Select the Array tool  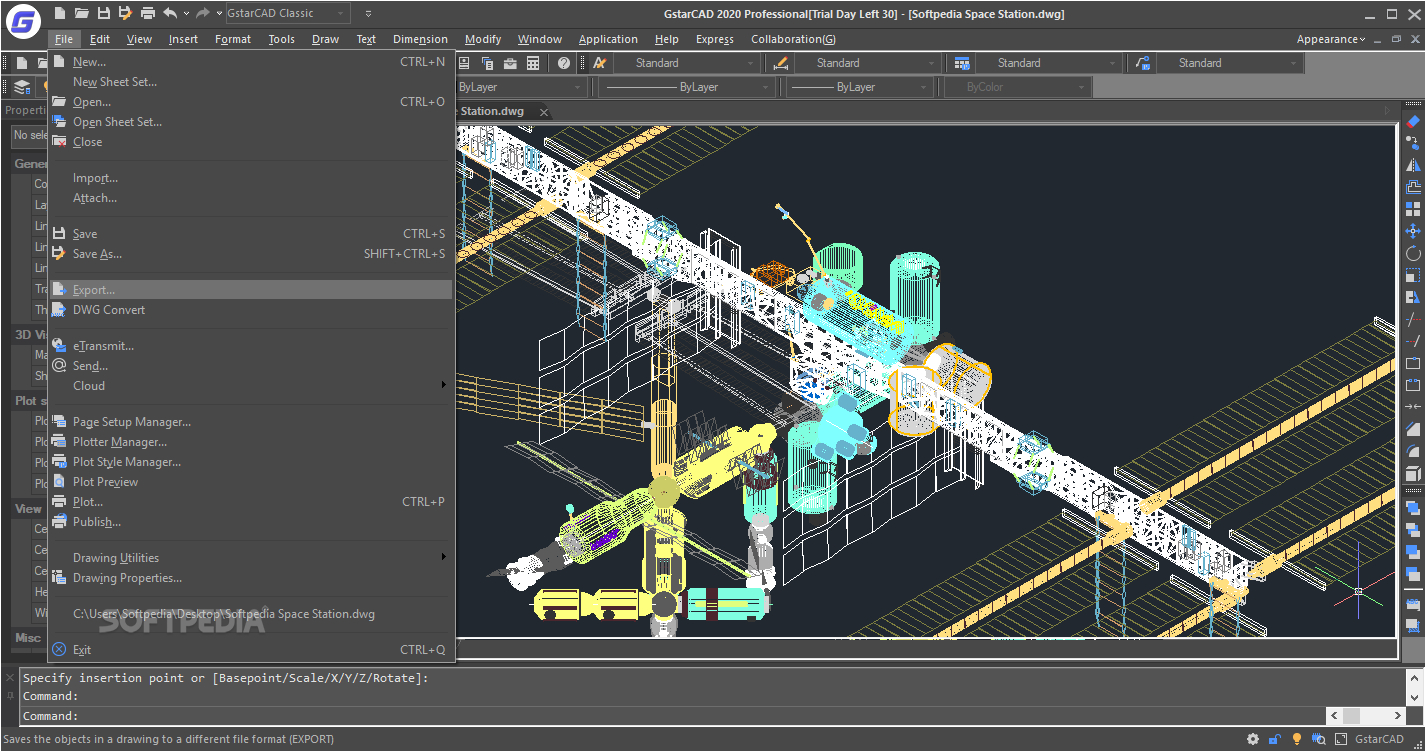1413,209
